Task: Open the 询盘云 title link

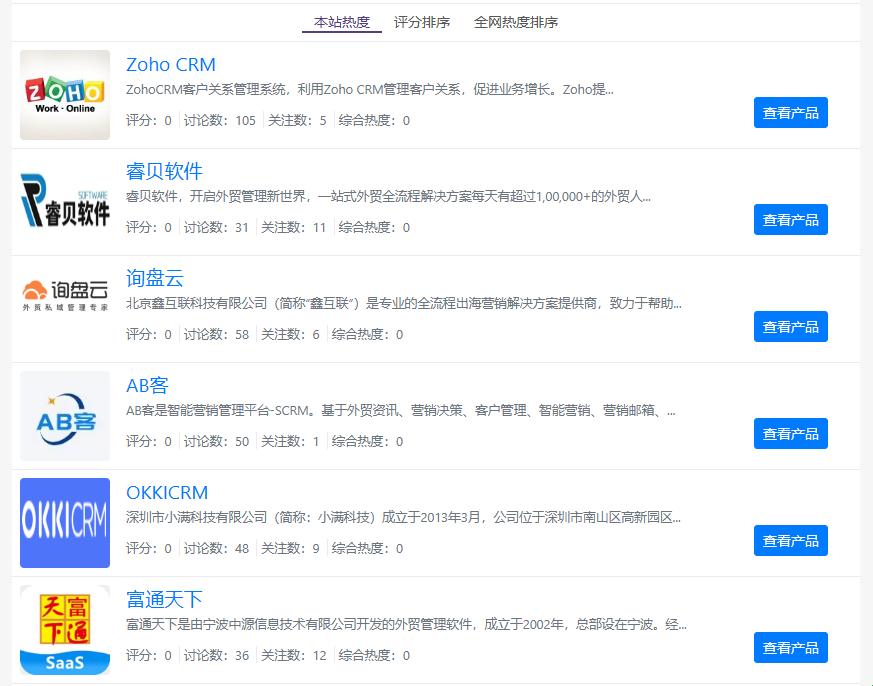Action: [x=155, y=278]
